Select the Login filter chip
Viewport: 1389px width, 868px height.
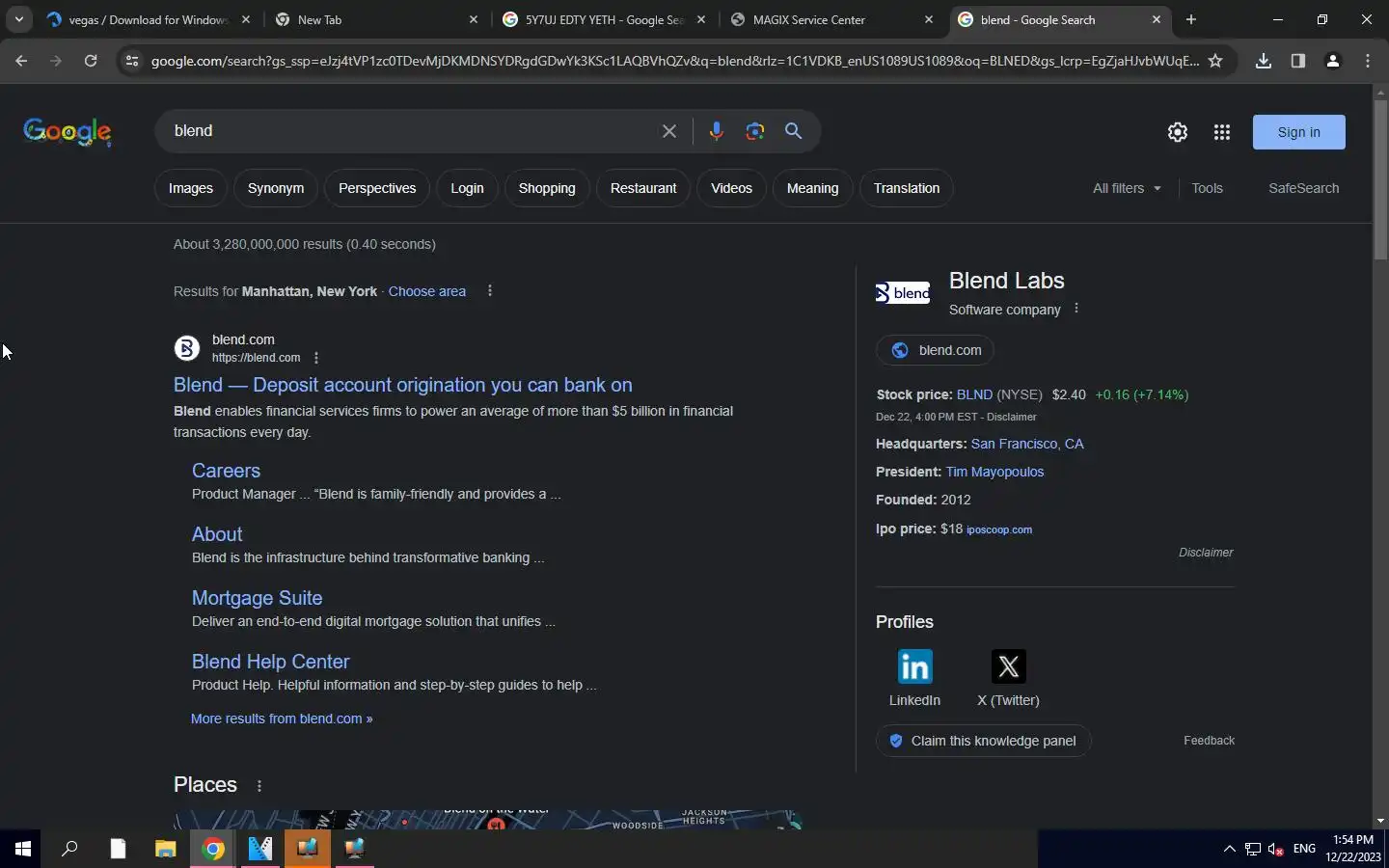[x=467, y=188]
